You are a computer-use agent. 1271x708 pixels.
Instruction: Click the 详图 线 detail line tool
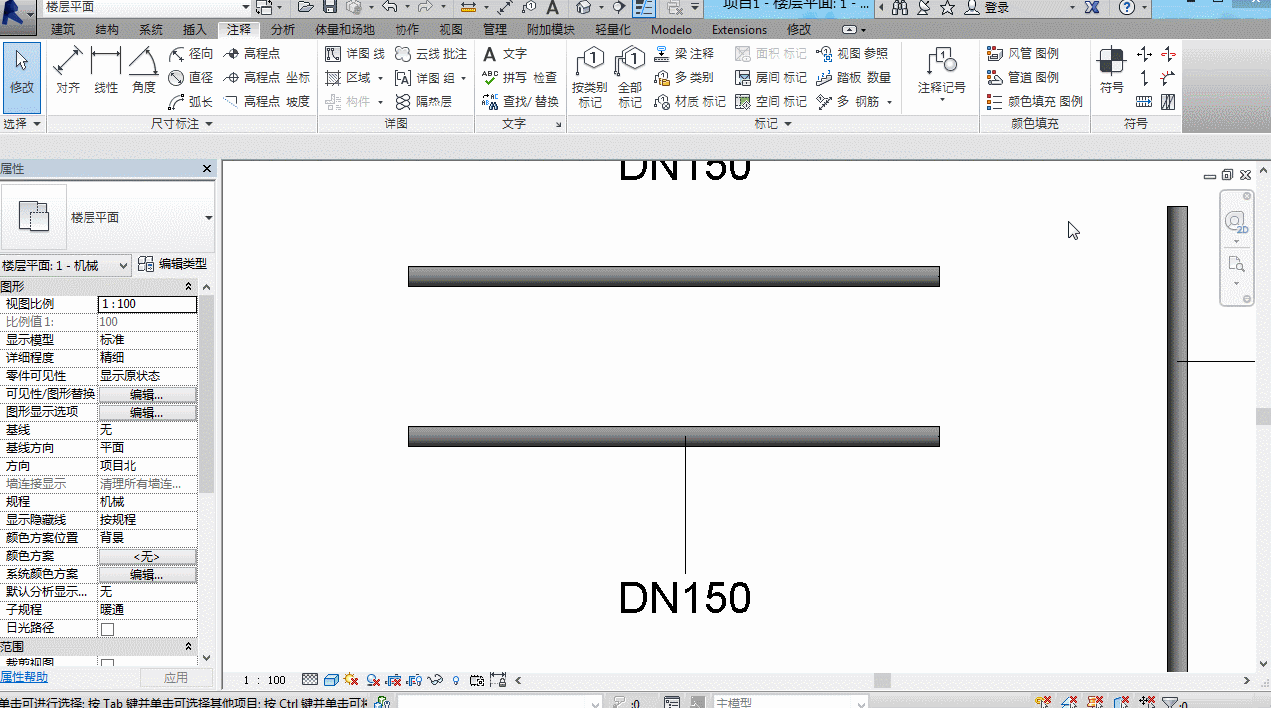tap(355, 53)
